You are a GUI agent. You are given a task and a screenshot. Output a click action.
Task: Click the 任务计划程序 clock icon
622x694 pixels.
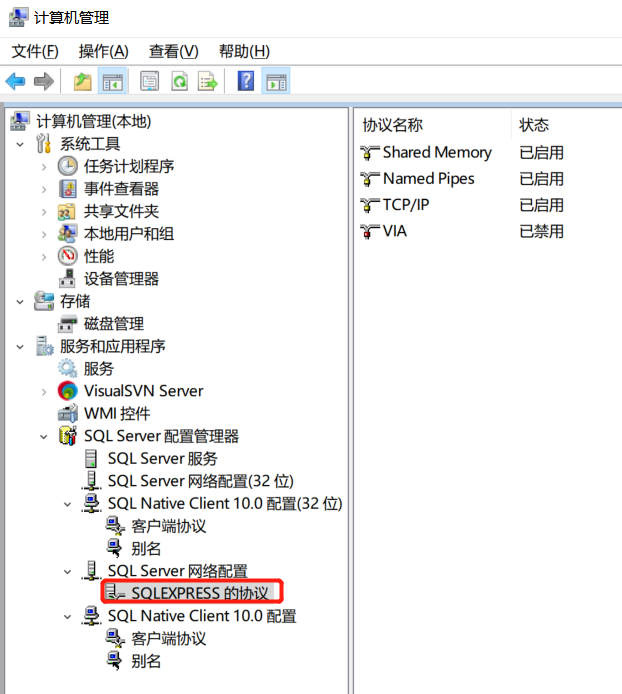(x=68, y=166)
